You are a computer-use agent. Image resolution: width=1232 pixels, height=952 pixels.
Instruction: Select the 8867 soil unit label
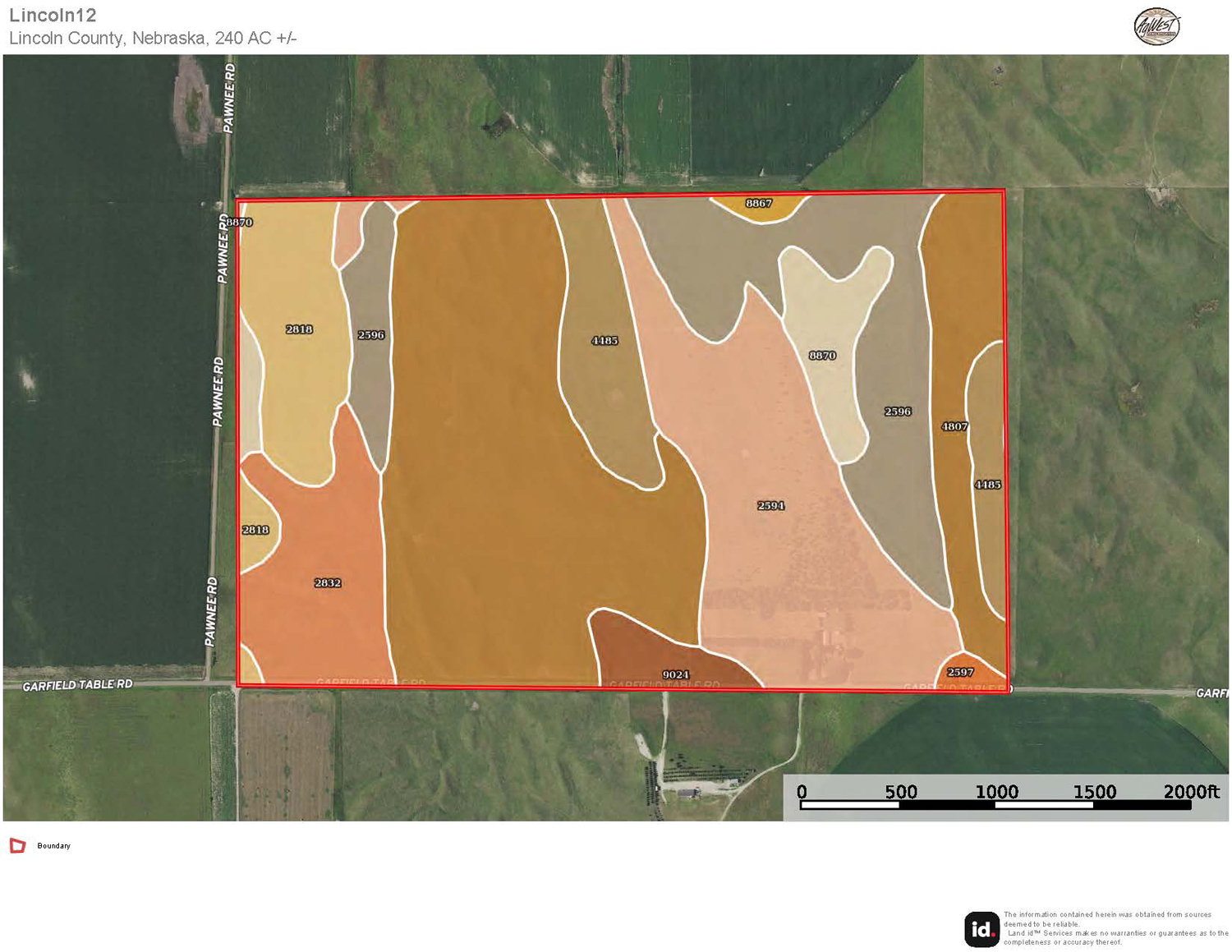coord(758,203)
